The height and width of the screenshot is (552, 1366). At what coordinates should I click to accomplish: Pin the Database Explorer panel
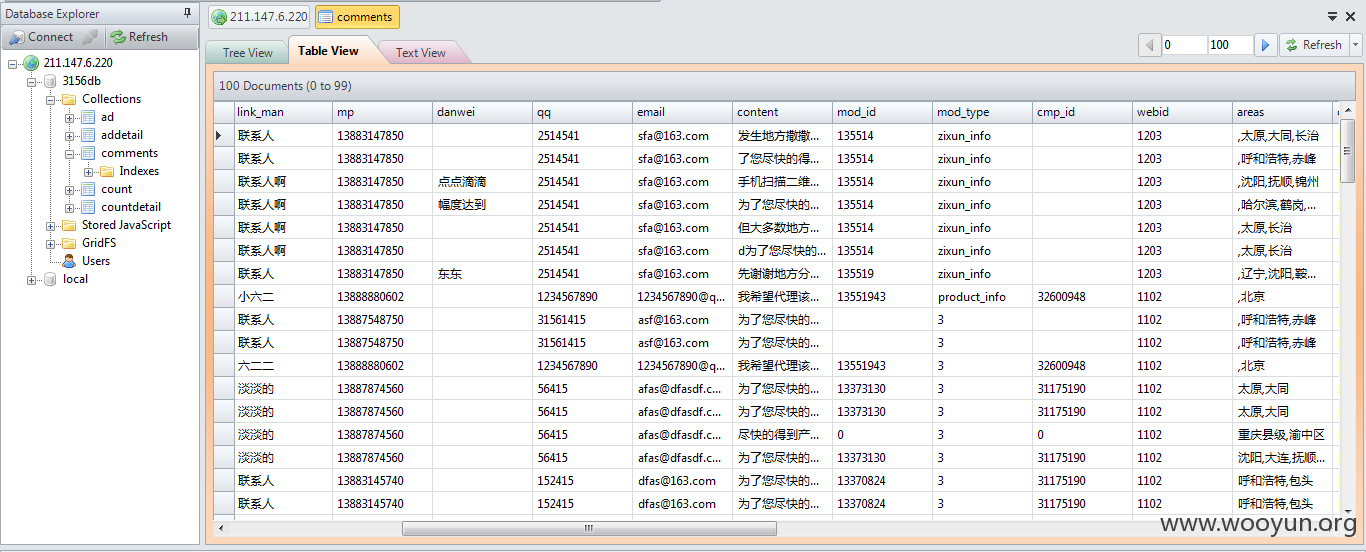[x=187, y=13]
